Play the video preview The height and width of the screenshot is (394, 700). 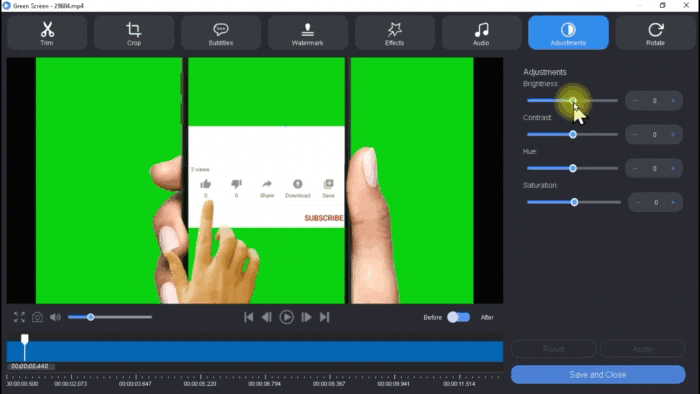tap(287, 317)
